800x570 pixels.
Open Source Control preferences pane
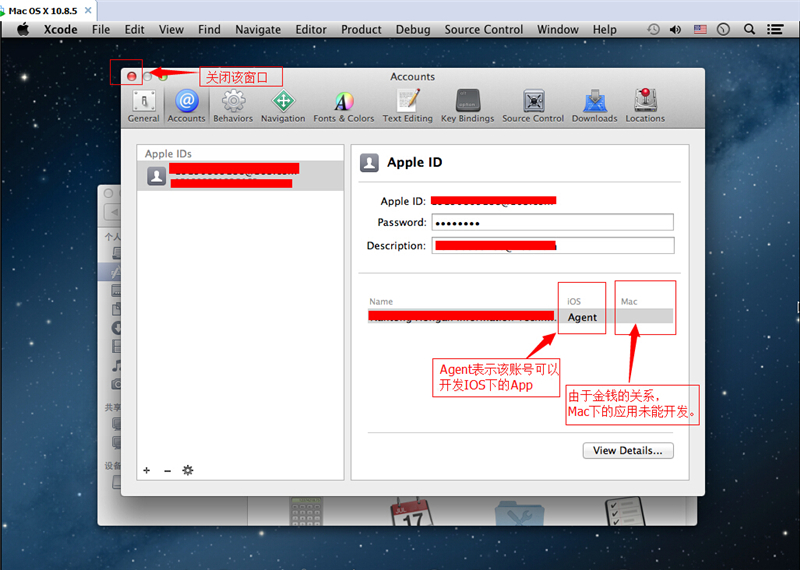click(533, 106)
